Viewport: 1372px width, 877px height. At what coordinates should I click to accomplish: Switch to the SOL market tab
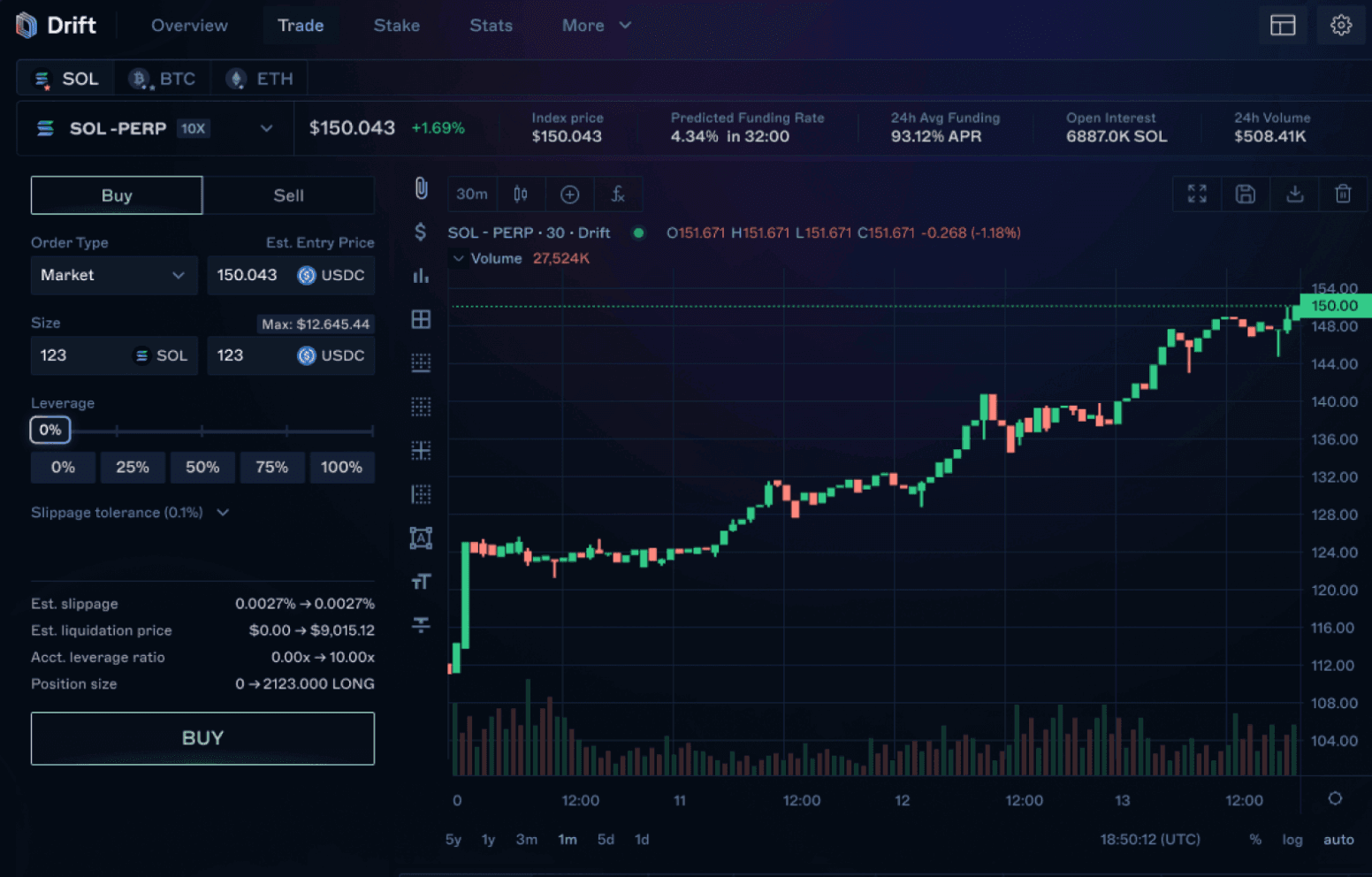pos(65,79)
